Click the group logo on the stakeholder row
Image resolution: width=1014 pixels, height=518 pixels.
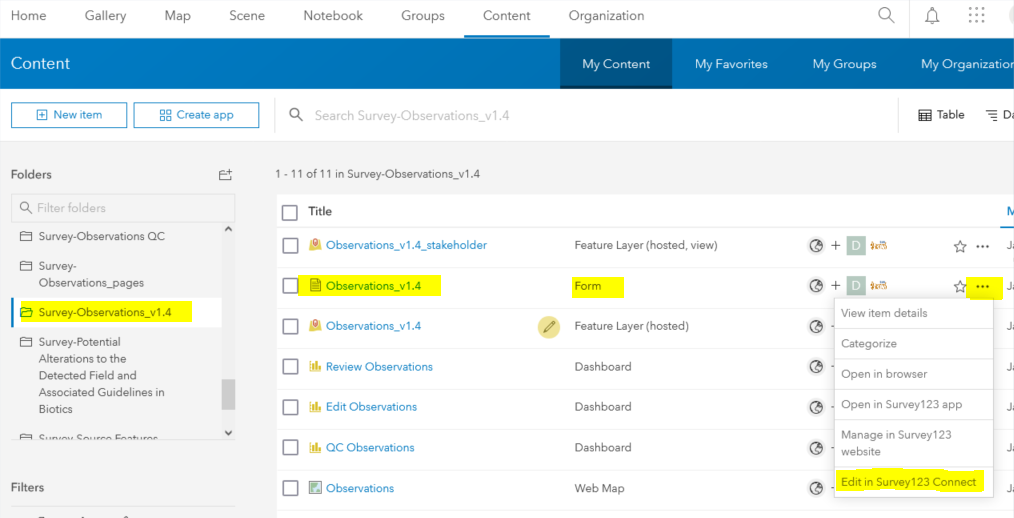[880, 246]
